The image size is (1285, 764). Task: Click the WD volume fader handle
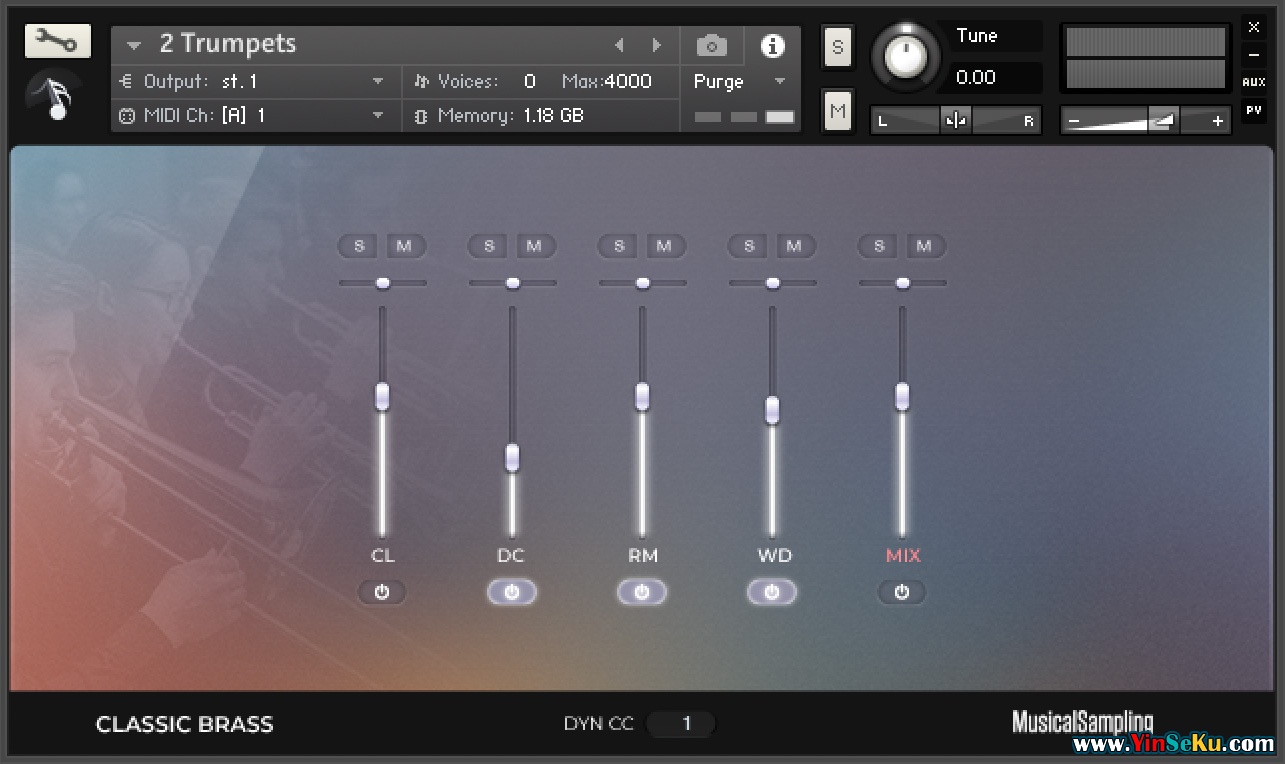[772, 410]
